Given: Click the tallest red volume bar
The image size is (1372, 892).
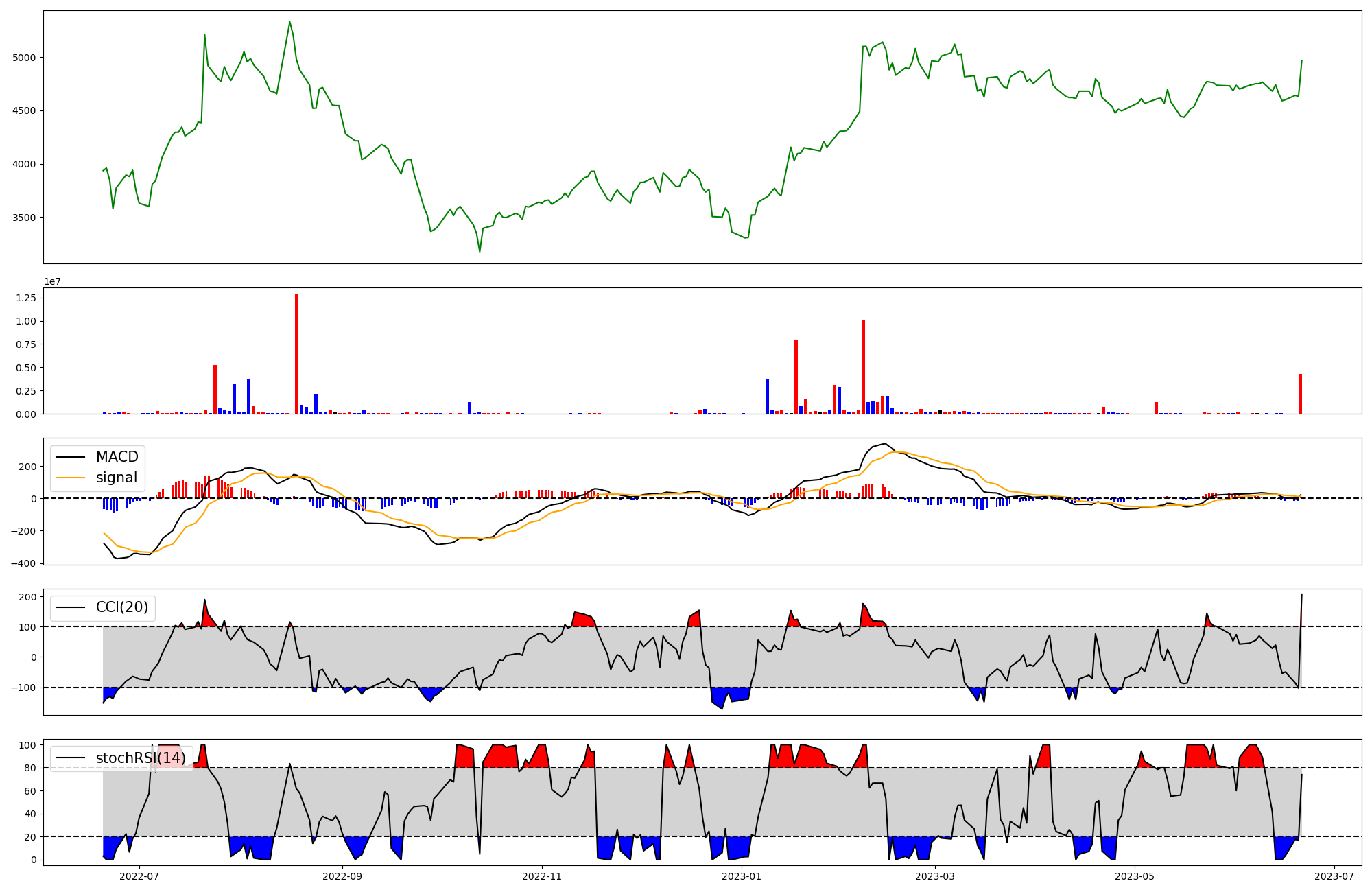Looking at the screenshot, I should (296, 354).
